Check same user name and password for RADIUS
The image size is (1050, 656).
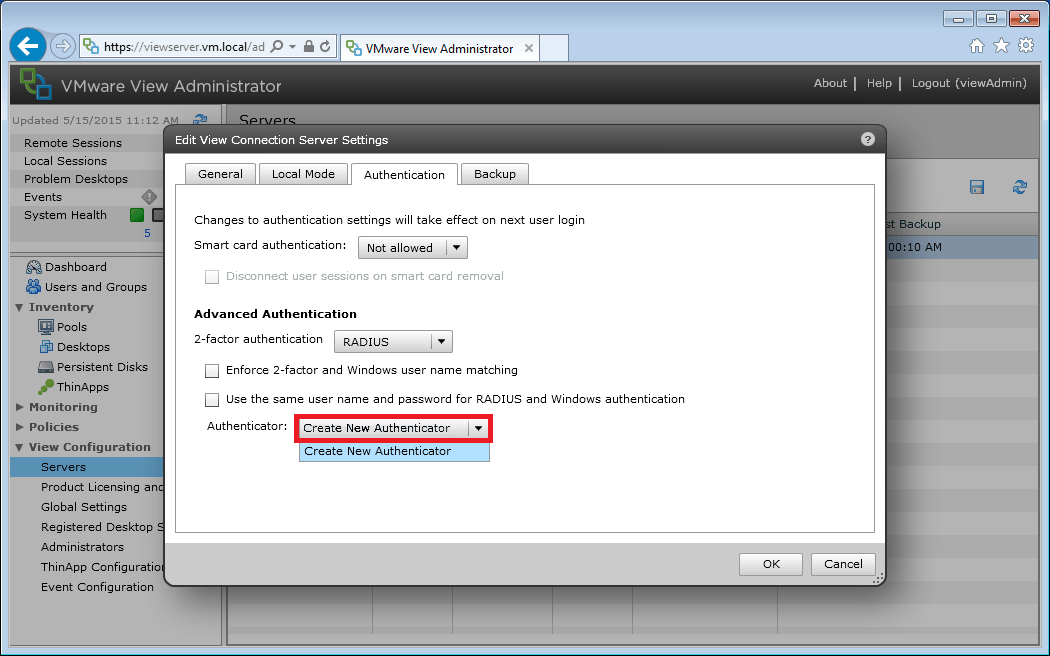211,400
